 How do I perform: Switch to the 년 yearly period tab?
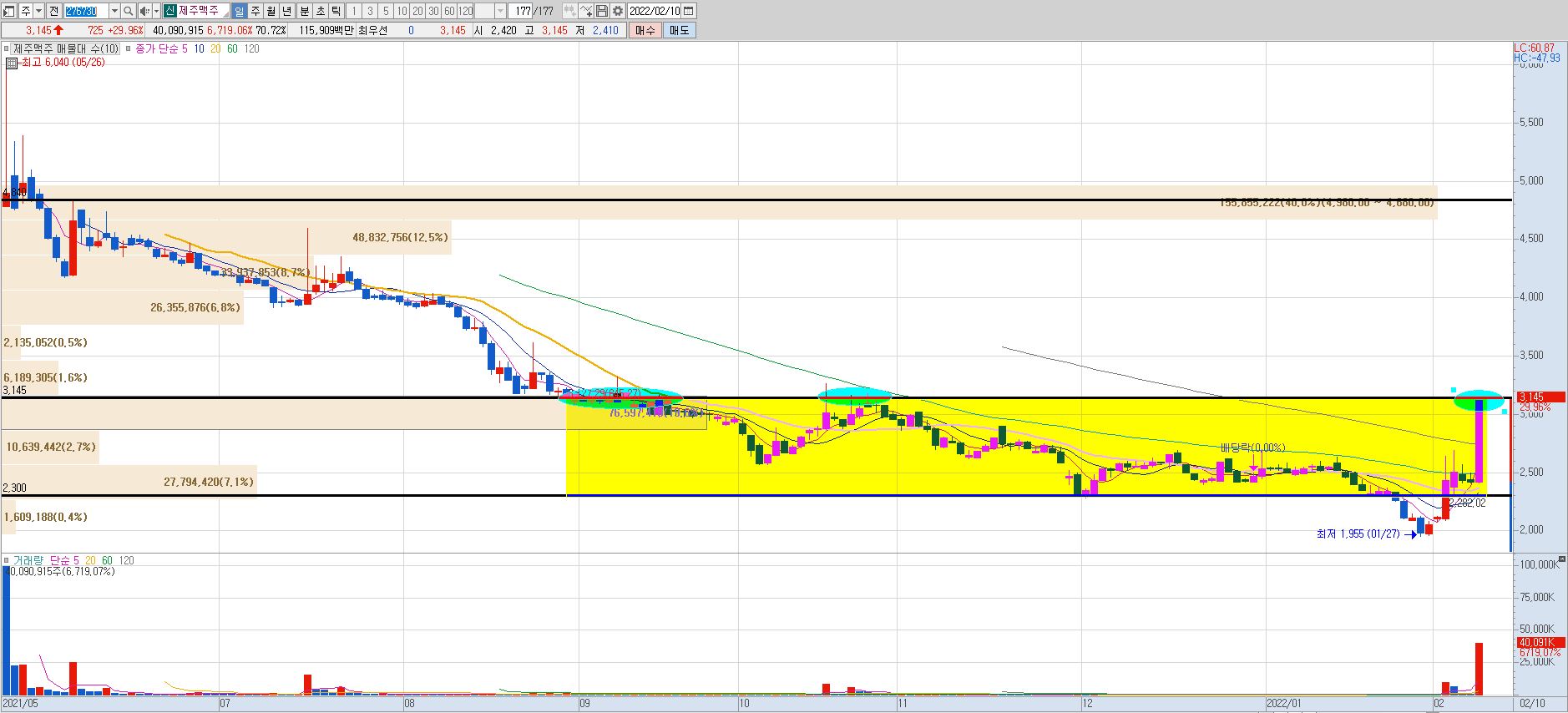pos(287,11)
